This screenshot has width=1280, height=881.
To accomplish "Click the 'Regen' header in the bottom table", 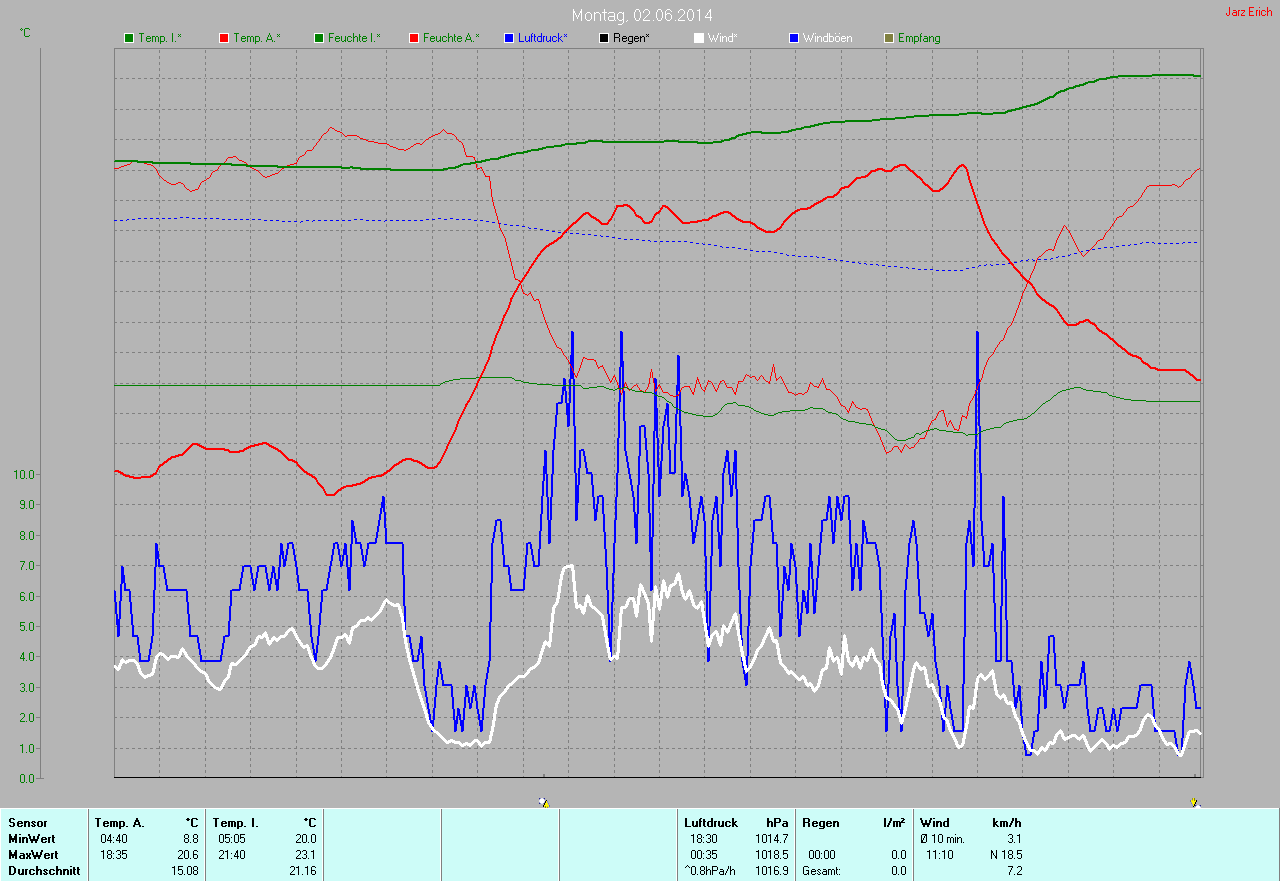I will point(819,823).
